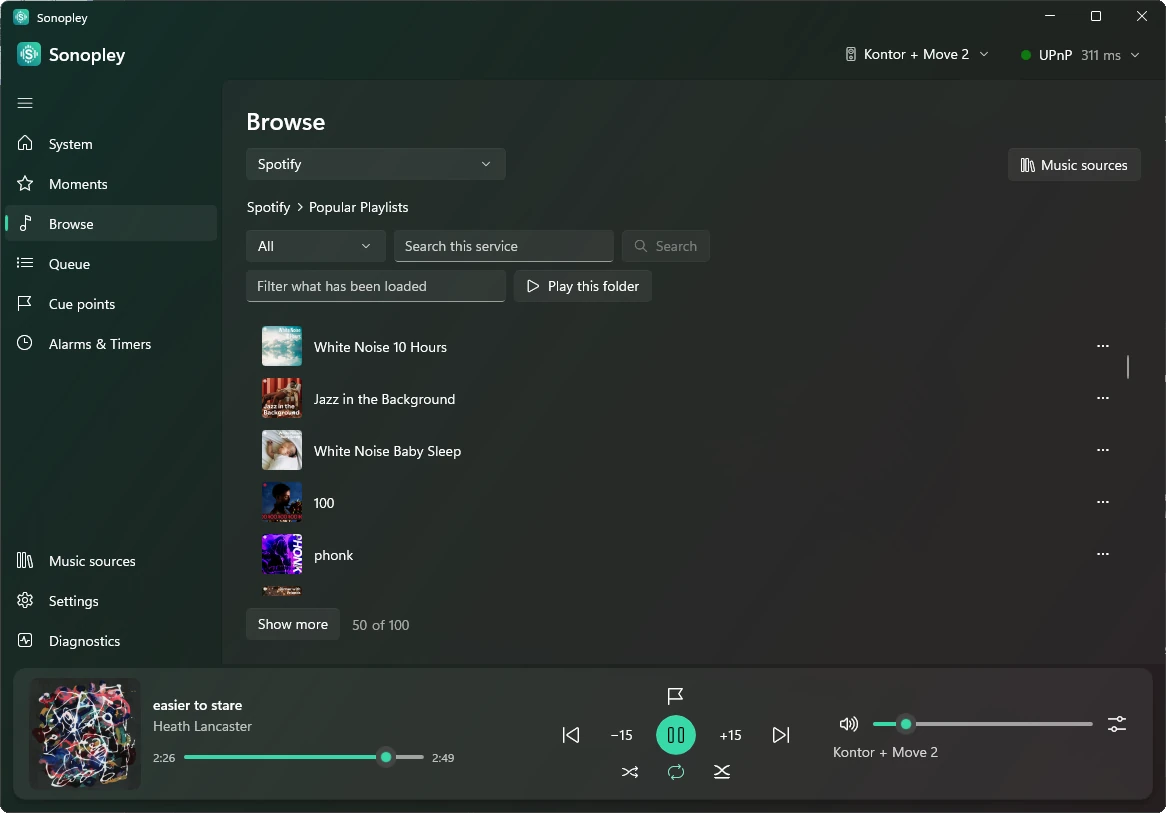This screenshot has height=813, width=1166.
Task: Click Kontor + Move 2 label under volume
Action: [x=885, y=752]
